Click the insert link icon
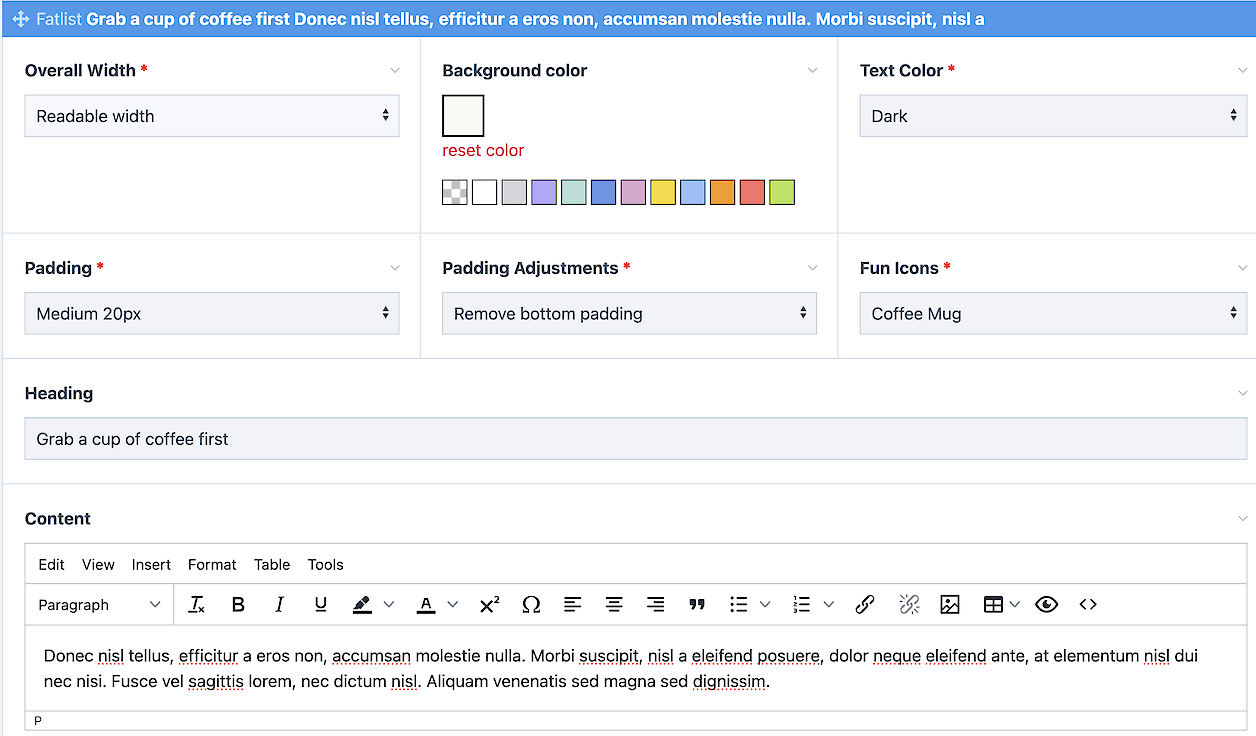 pos(865,604)
